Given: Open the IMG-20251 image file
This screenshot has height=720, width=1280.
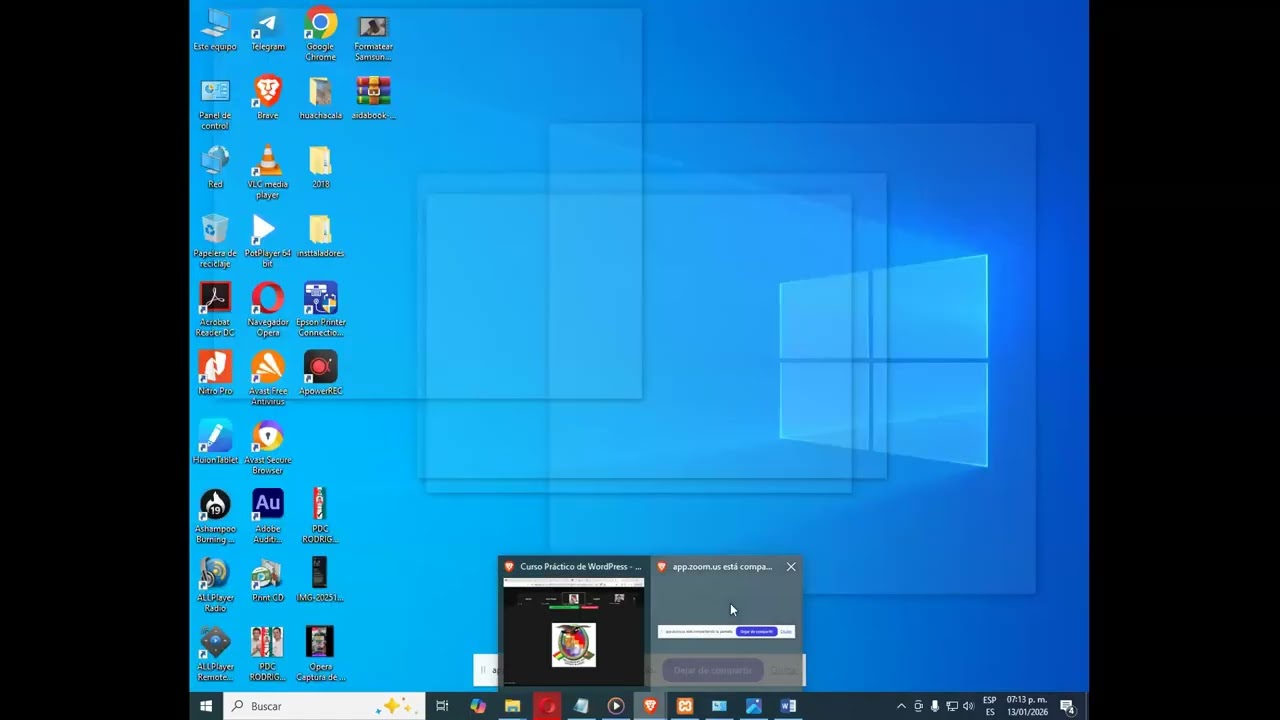Looking at the screenshot, I should coord(320,581).
